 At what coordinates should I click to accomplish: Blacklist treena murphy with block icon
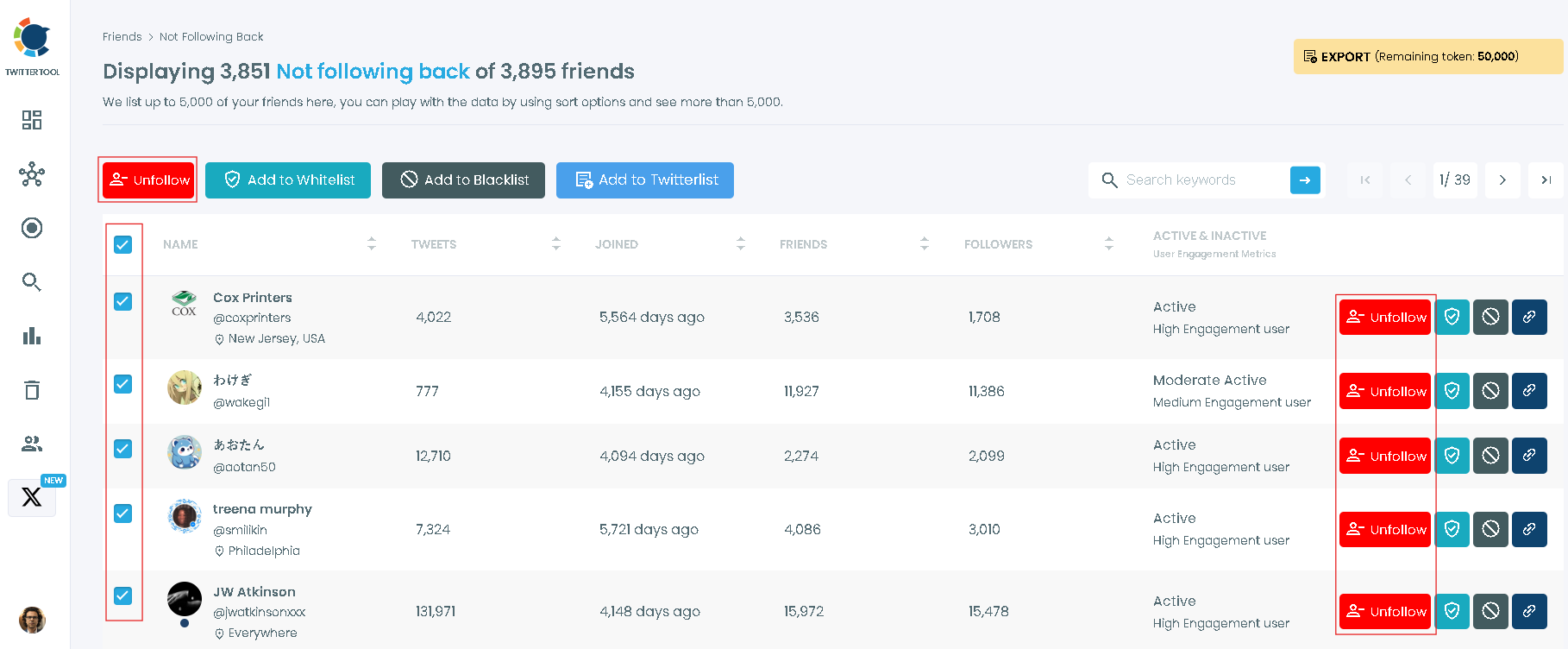(x=1491, y=529)
